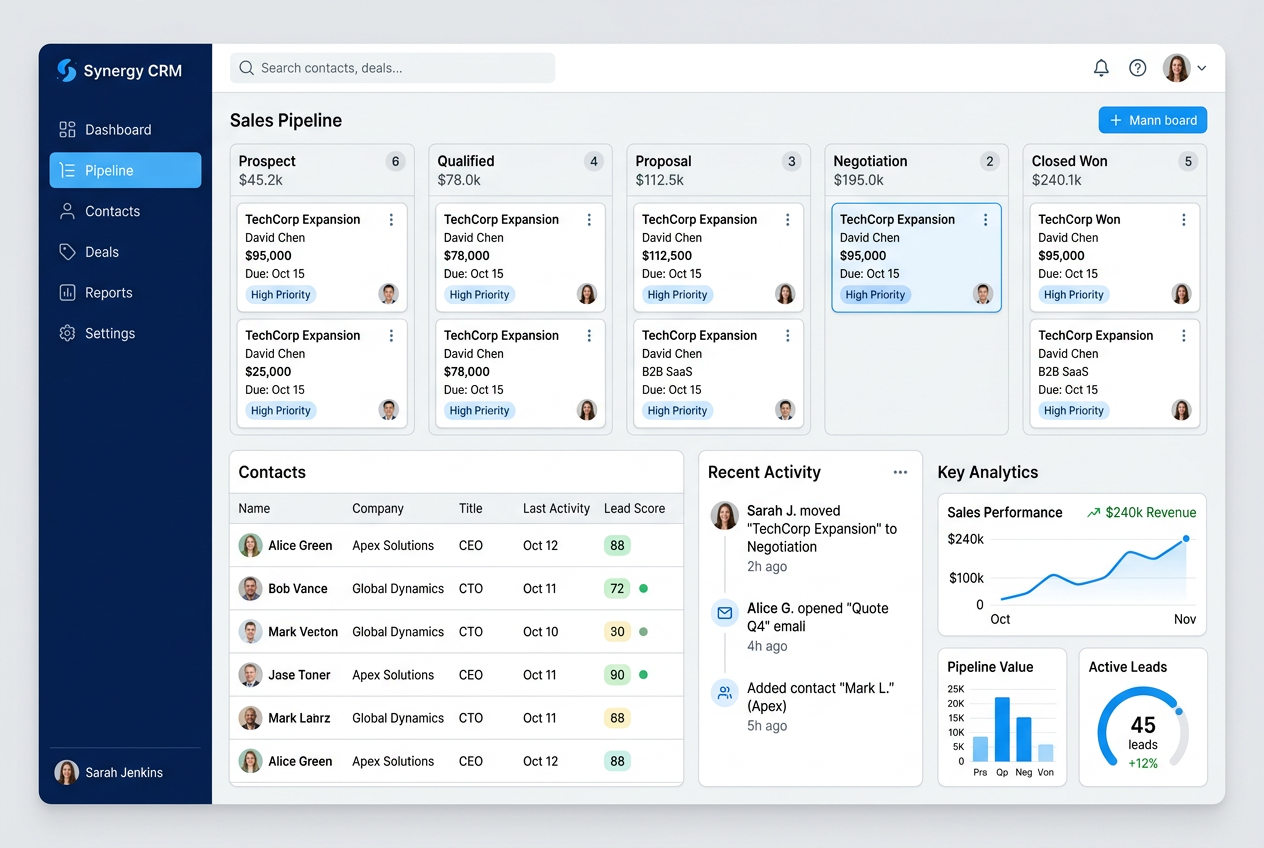Click the Prospect column count badge 6
The image size is (1264, 848).
(x=395, y=161)
